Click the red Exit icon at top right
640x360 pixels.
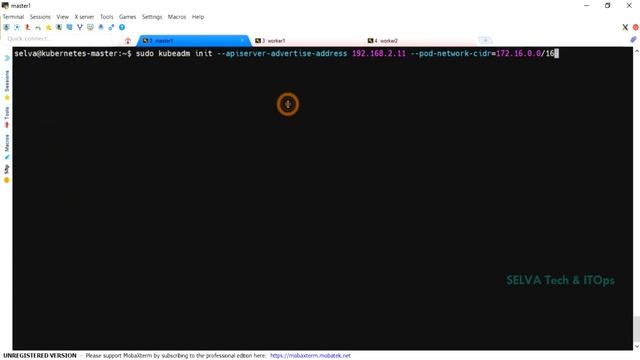tap(636, 27)
